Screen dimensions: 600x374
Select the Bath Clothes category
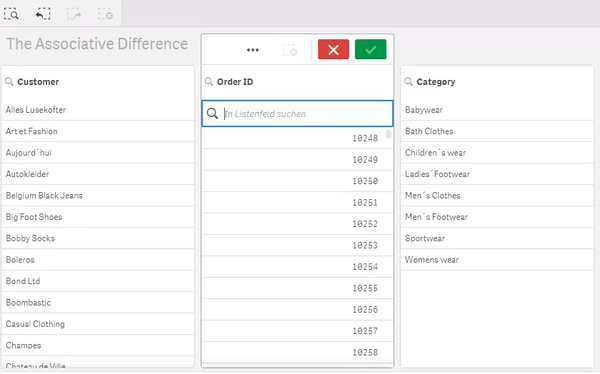(x=497, y=131)
